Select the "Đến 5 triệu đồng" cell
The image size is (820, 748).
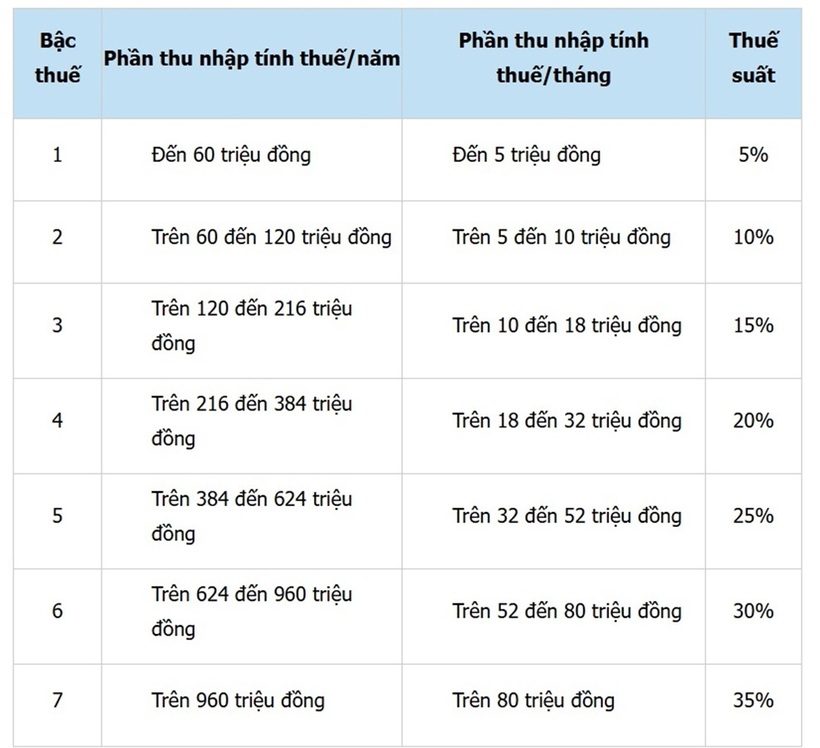pos(526,155)
